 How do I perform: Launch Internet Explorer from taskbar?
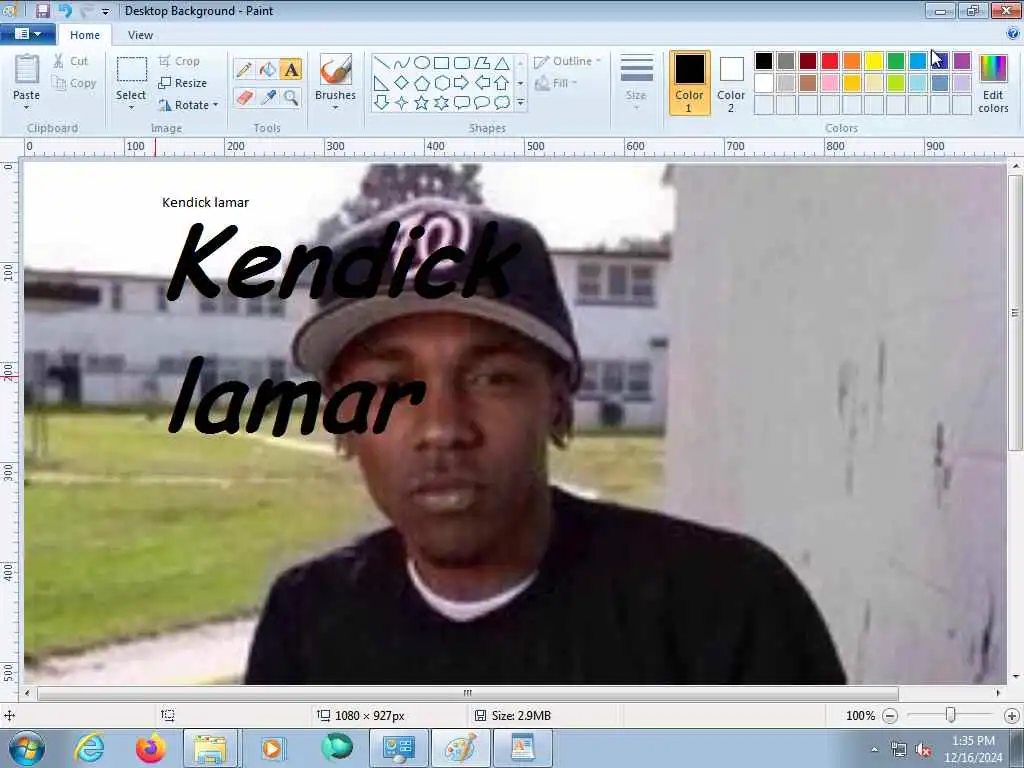89,748
